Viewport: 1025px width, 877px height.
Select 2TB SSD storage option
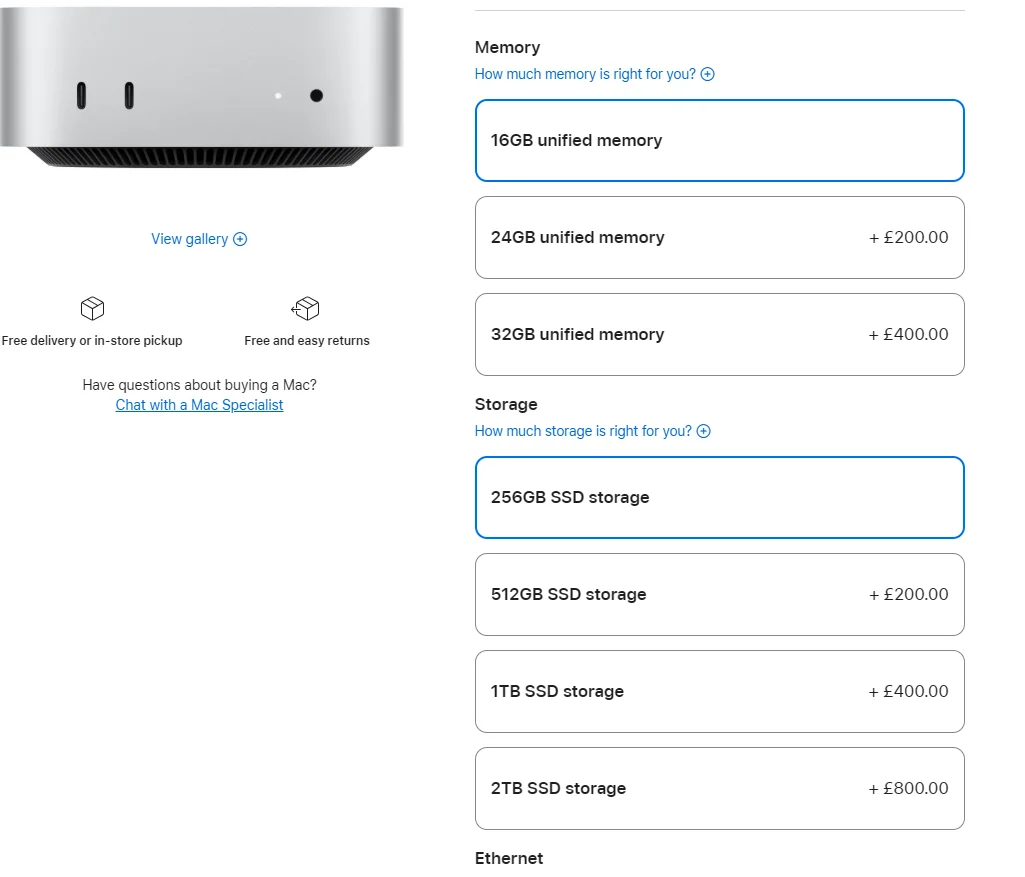(720, 789)
